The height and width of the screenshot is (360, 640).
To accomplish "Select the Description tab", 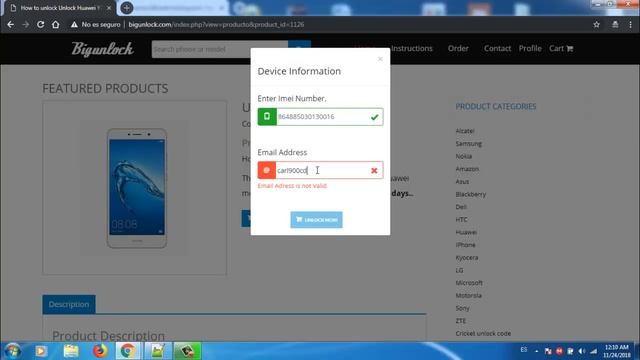I will 69,304.
